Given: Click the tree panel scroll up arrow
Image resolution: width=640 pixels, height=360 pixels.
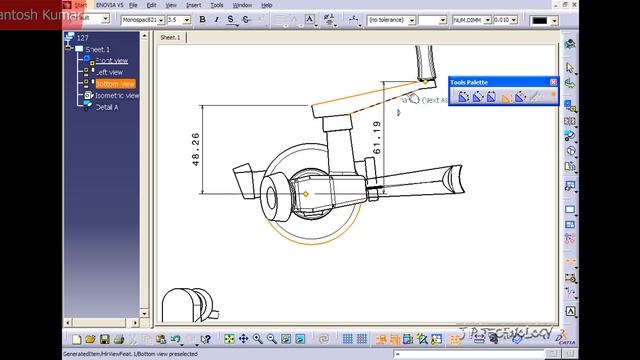Looking at the screenshot, I should point(144,36).
